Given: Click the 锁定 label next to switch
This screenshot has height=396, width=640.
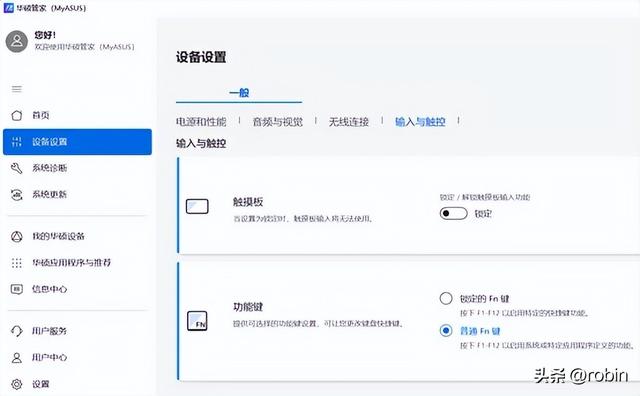Looking at the screenshot, I should (483, 214).
